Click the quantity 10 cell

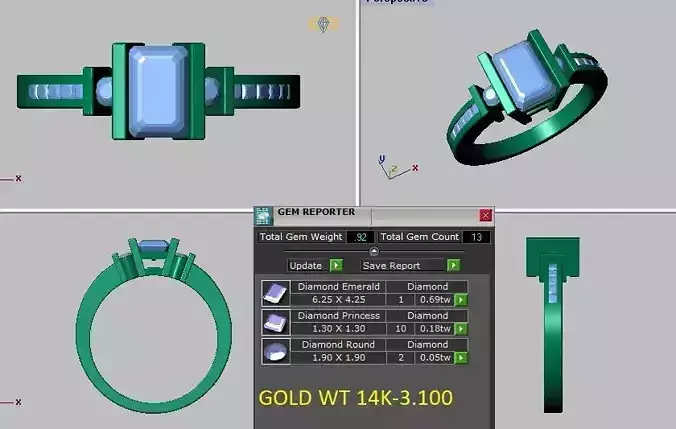tap(401, 329)
